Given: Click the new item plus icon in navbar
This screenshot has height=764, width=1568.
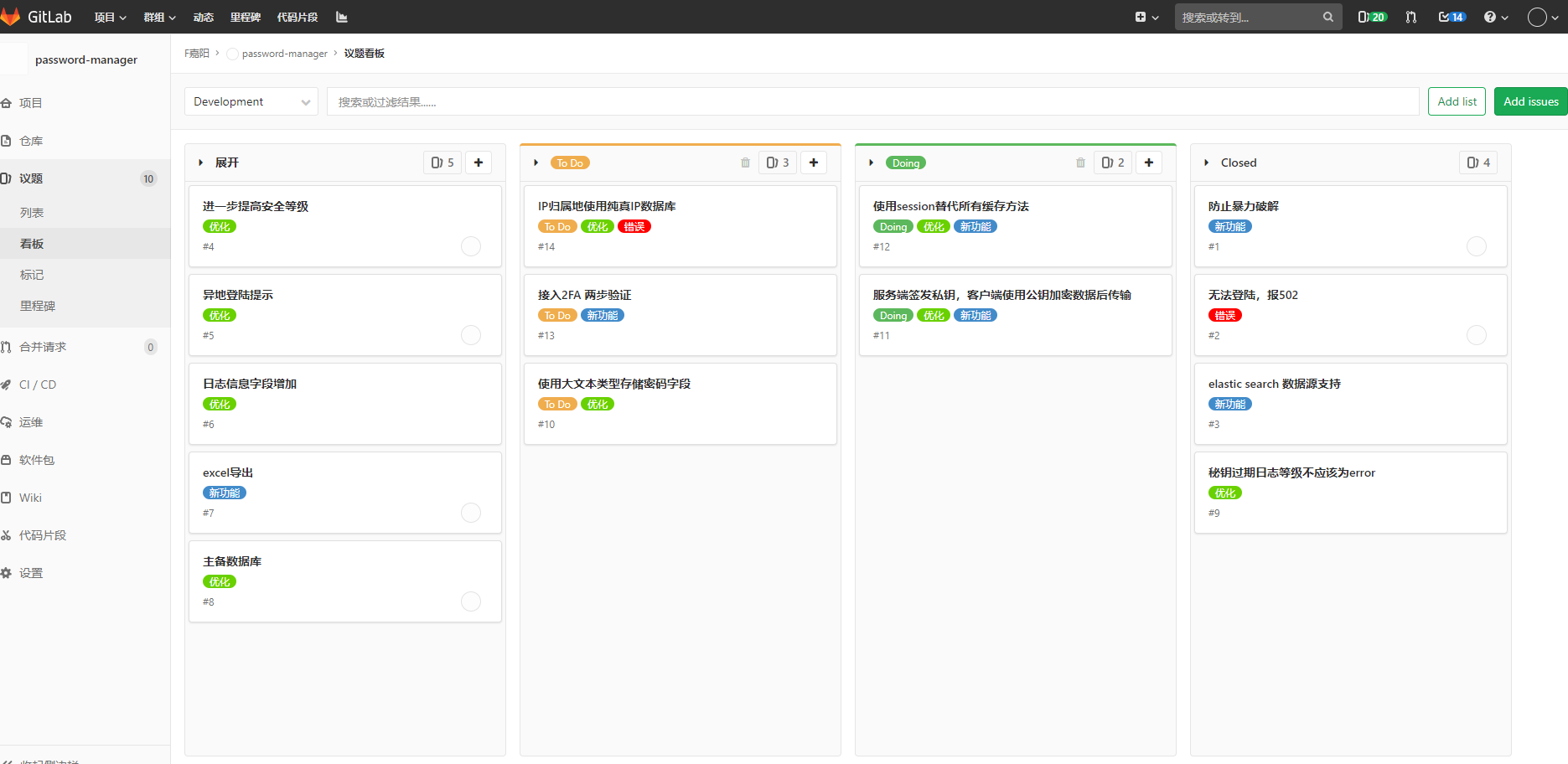Looking at the screenshot, I should [x=1146, y=17].
